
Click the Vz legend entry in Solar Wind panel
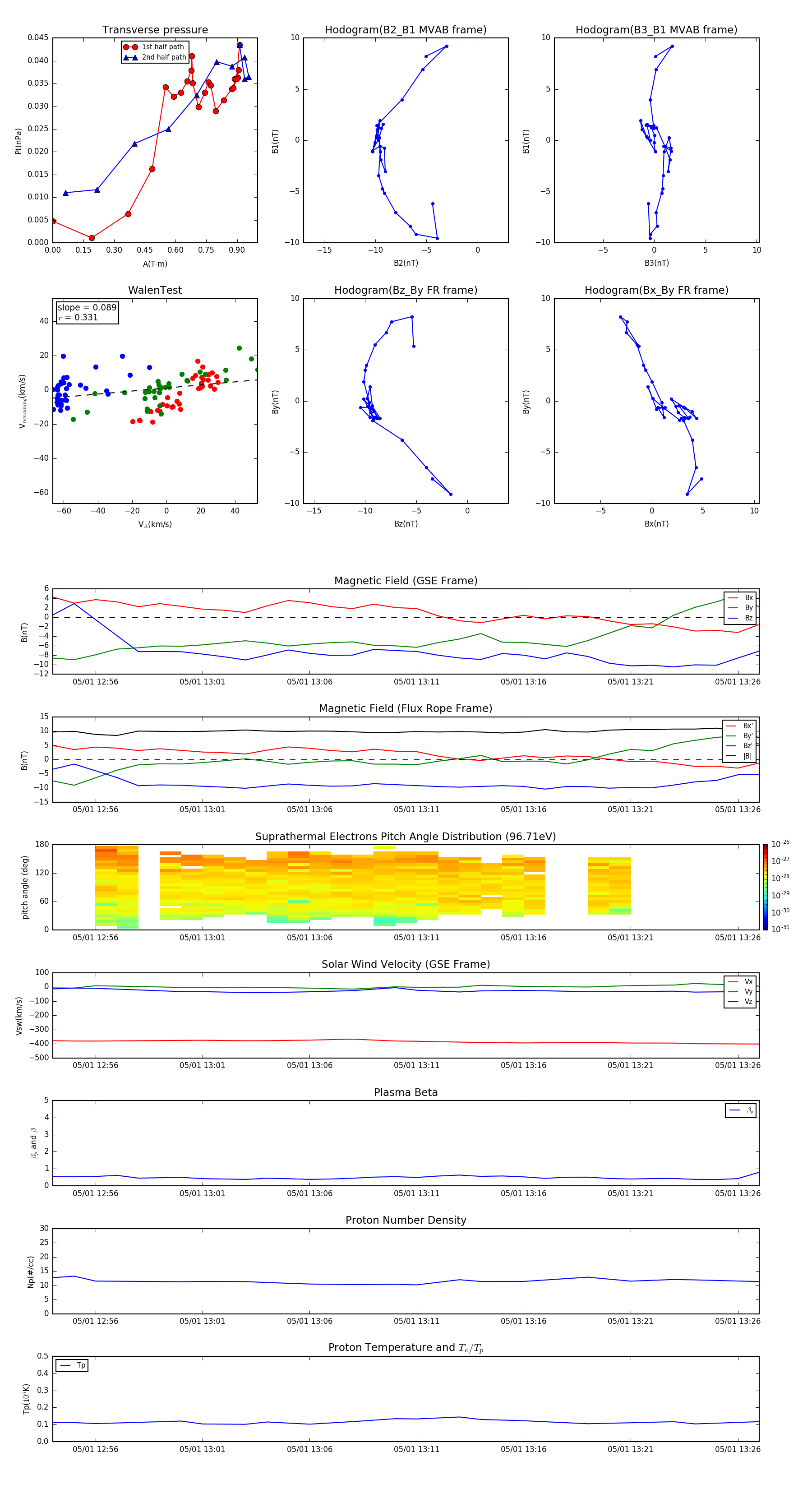point(741,1002)
